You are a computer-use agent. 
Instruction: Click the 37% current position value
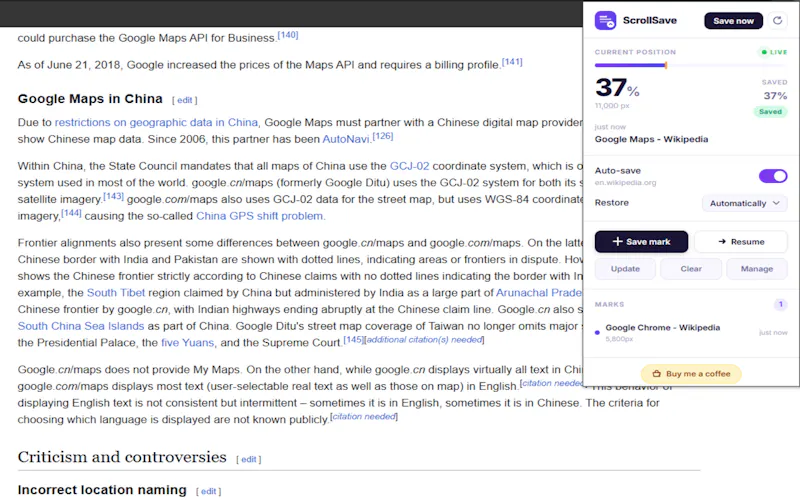(617, 88)
